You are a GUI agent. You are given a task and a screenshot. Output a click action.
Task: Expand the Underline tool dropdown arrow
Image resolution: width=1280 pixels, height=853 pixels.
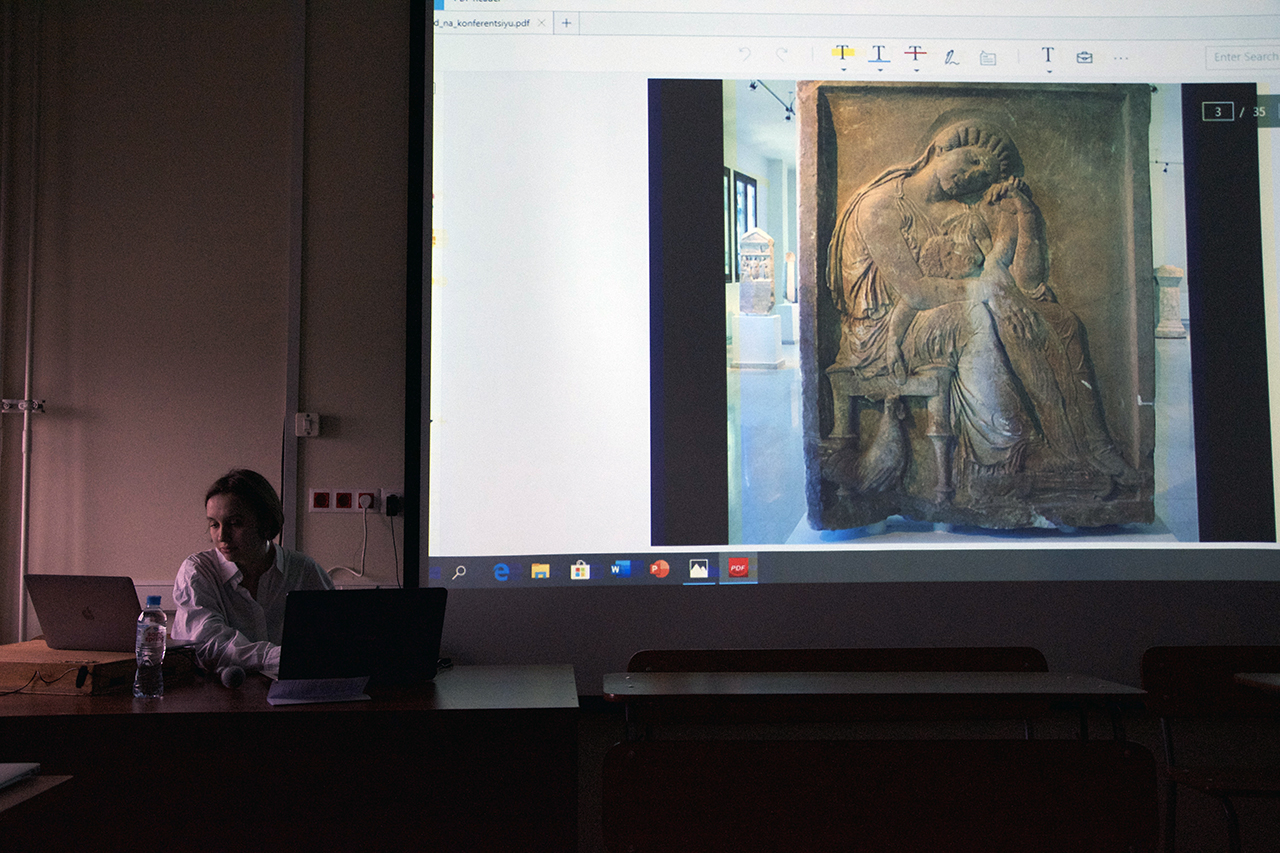point(879,69)
